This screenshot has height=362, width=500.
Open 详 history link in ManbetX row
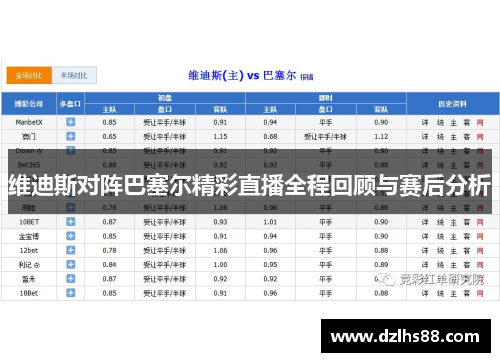425,123
